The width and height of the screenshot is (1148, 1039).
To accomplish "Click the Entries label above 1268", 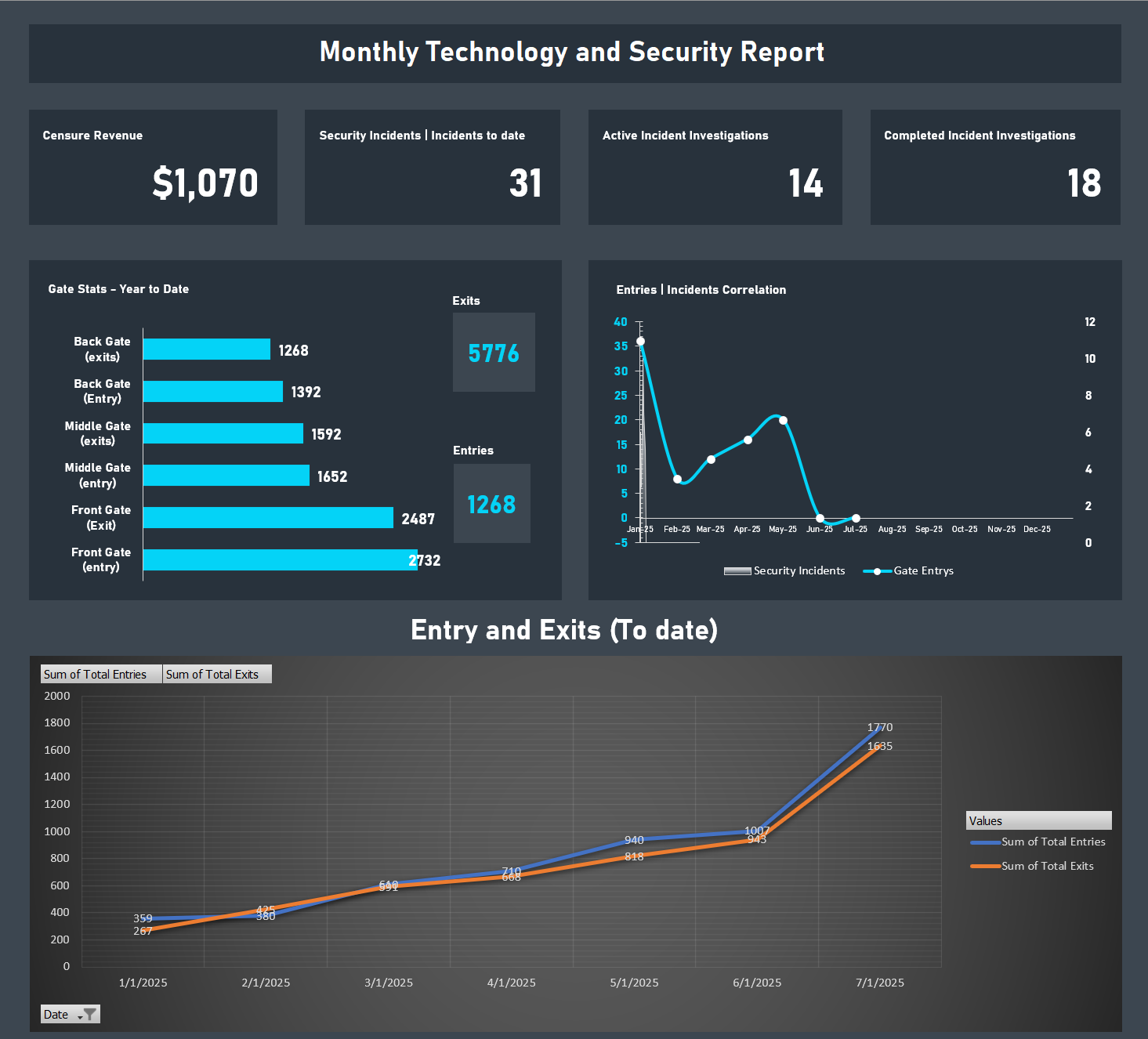I will 473,451.
